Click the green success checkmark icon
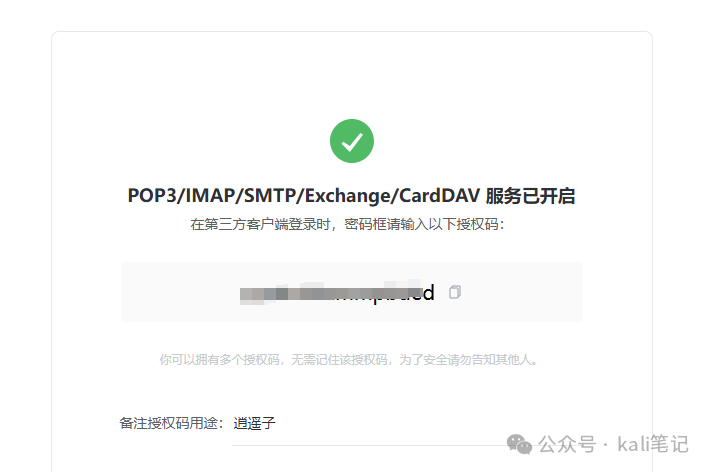The width and height of the screenshot is (711, 472). [x=352, y=141]
